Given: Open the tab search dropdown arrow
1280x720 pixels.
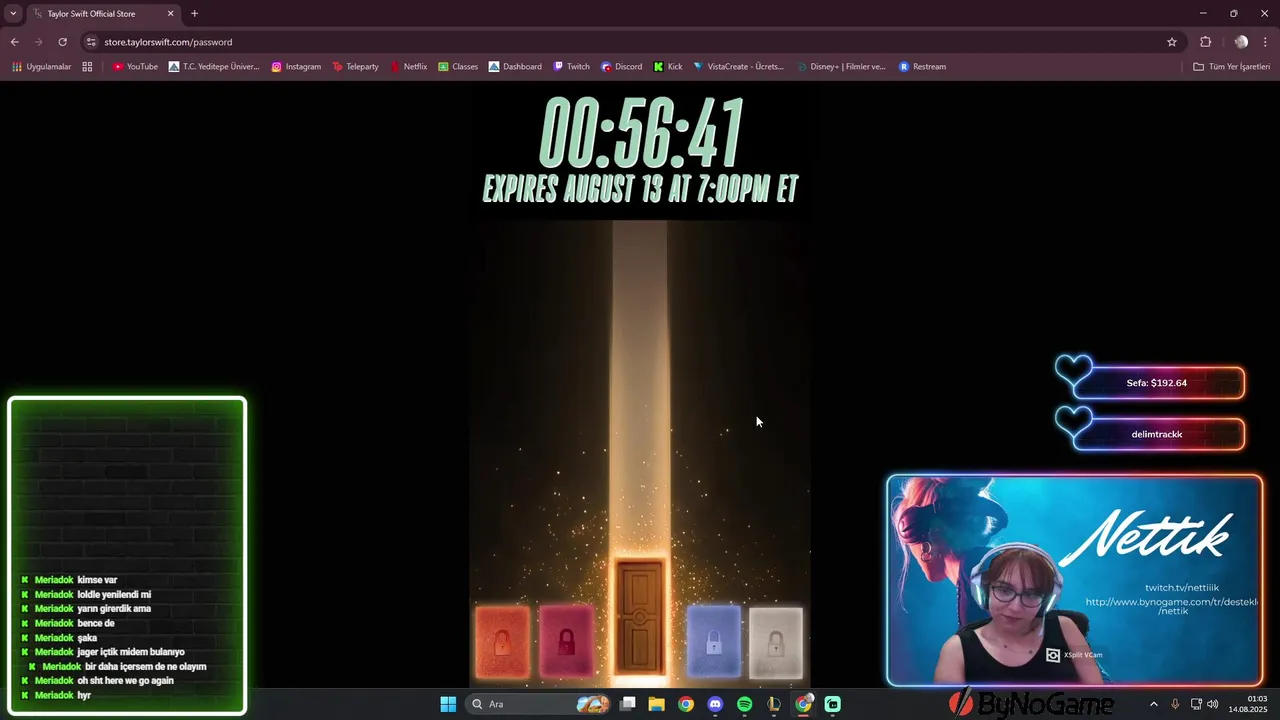Looking at the screenshot, I should coord(13,14).
